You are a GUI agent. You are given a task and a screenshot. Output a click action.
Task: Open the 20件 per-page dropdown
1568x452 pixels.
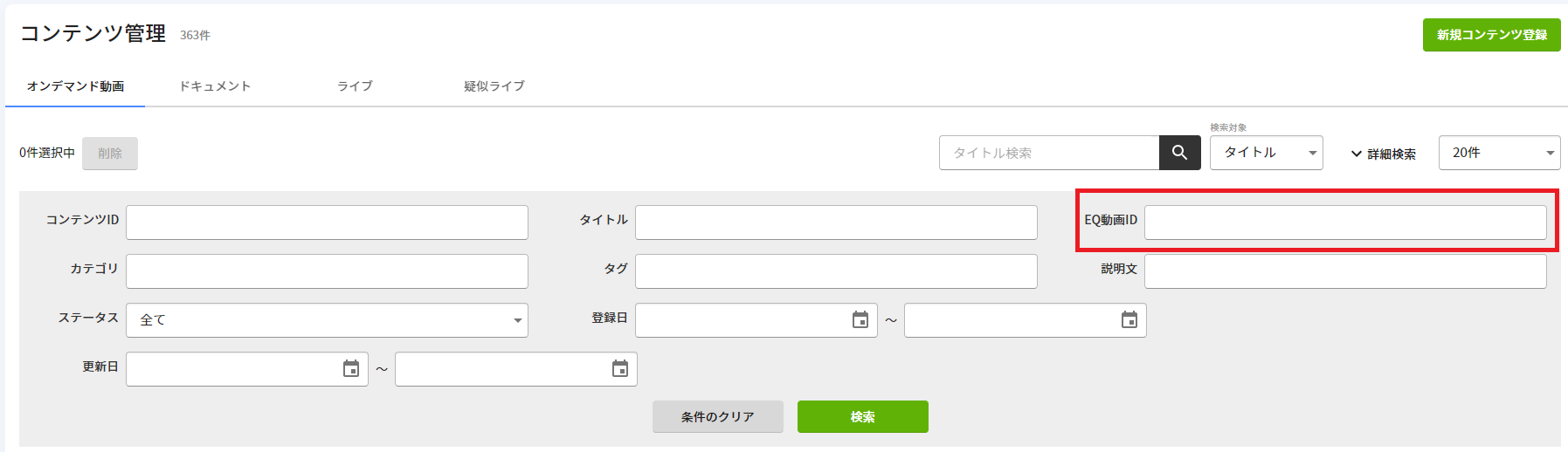1499,153
